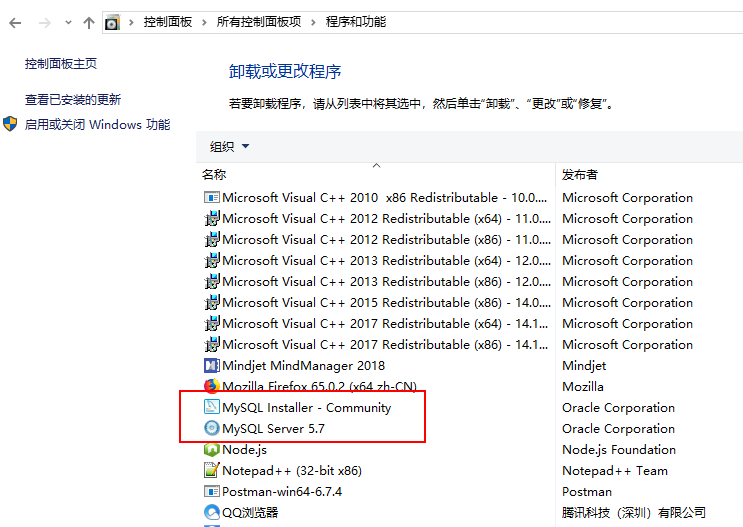Screen dimensions: 743x527
Task: Click the forward navigation arrow
Action: pos(45,23)
